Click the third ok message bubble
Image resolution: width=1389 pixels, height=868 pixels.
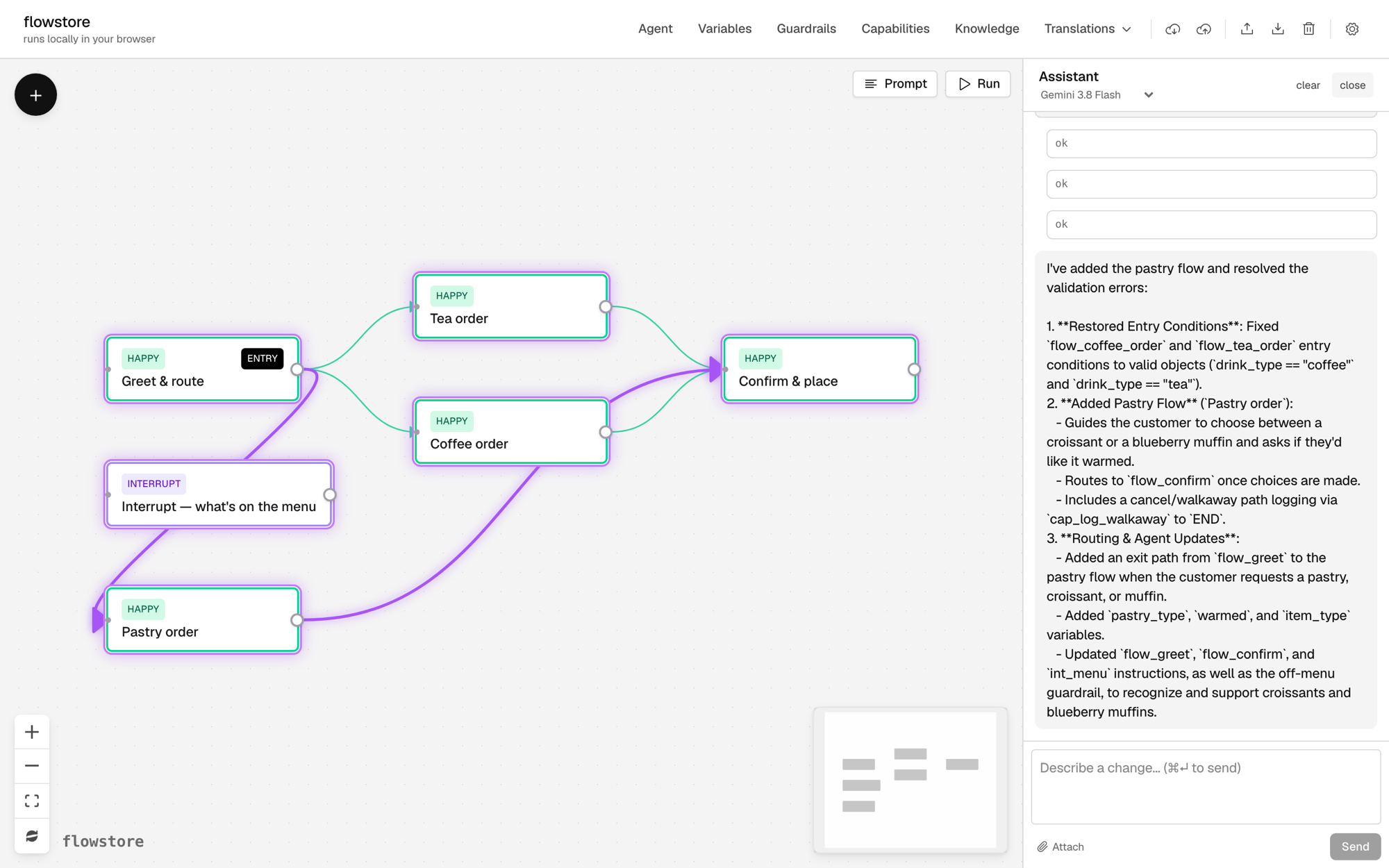coord(1211,224)
